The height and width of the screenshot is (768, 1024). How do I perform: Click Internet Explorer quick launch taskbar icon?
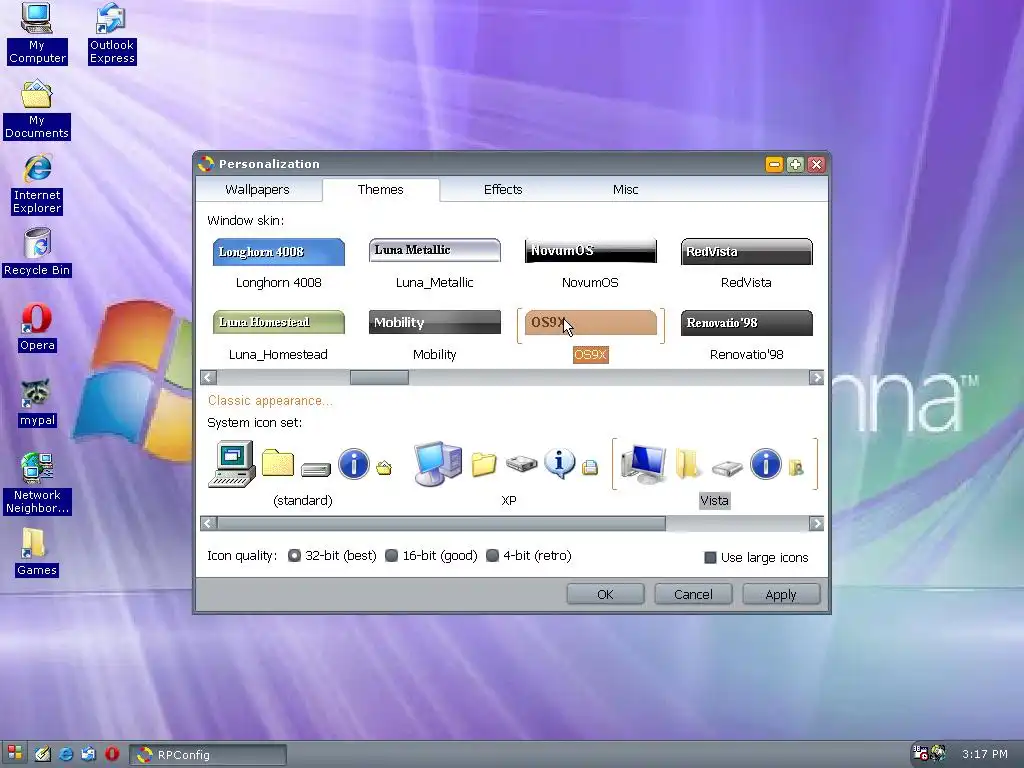pos(66,754)
